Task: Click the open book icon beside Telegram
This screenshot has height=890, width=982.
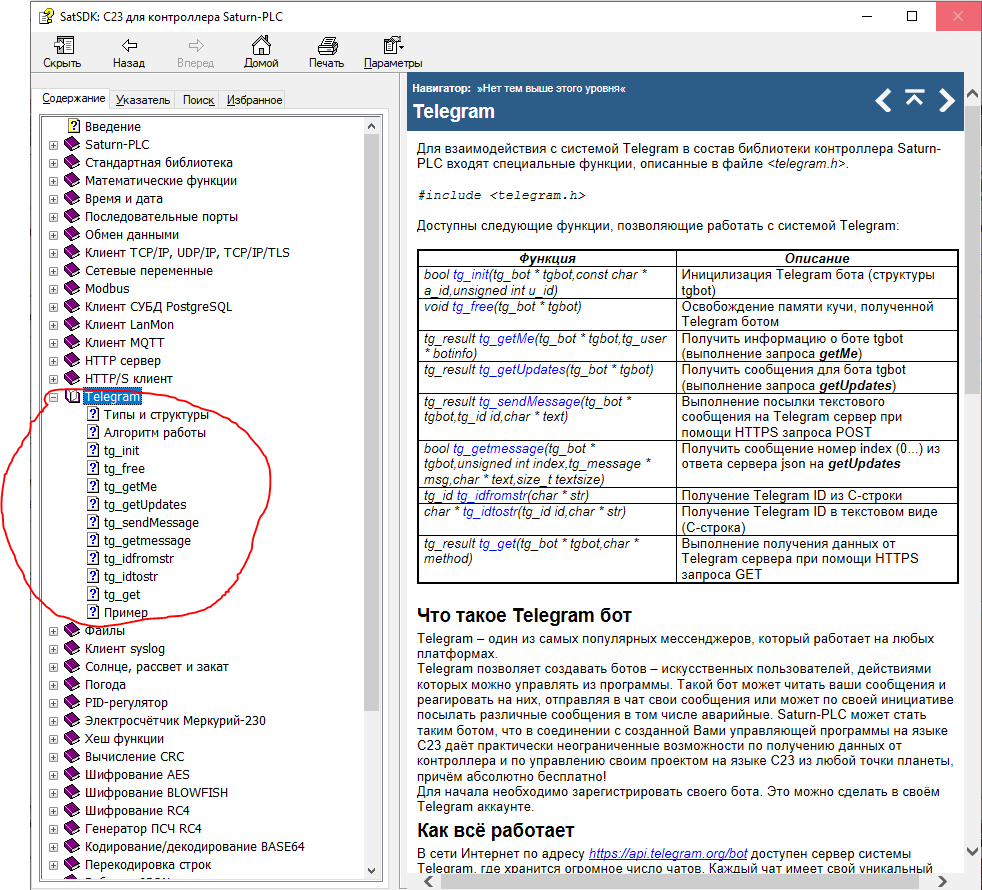Action: point(73,396)
